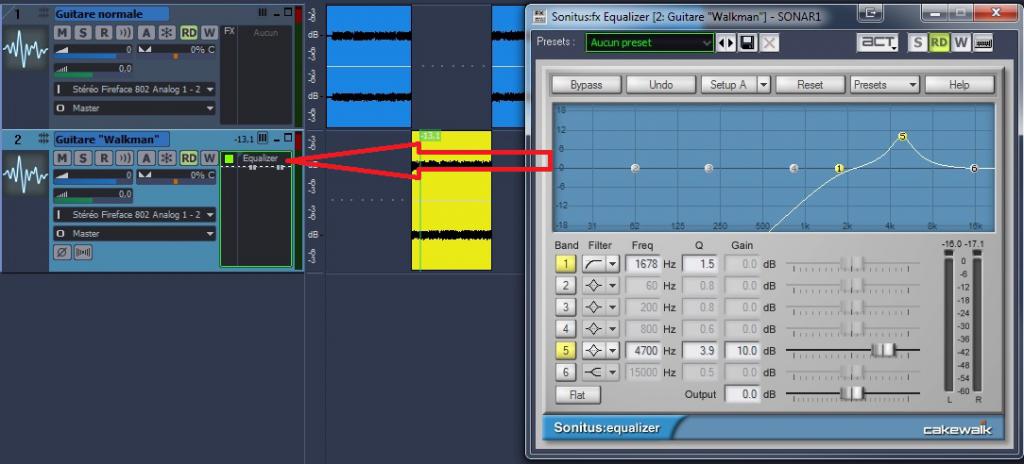Image resolution: width=1024 pixels, height=464 pixels.
Task: Toggle archive button on Guitare "Walkman" track
Action: click(146, 158)
